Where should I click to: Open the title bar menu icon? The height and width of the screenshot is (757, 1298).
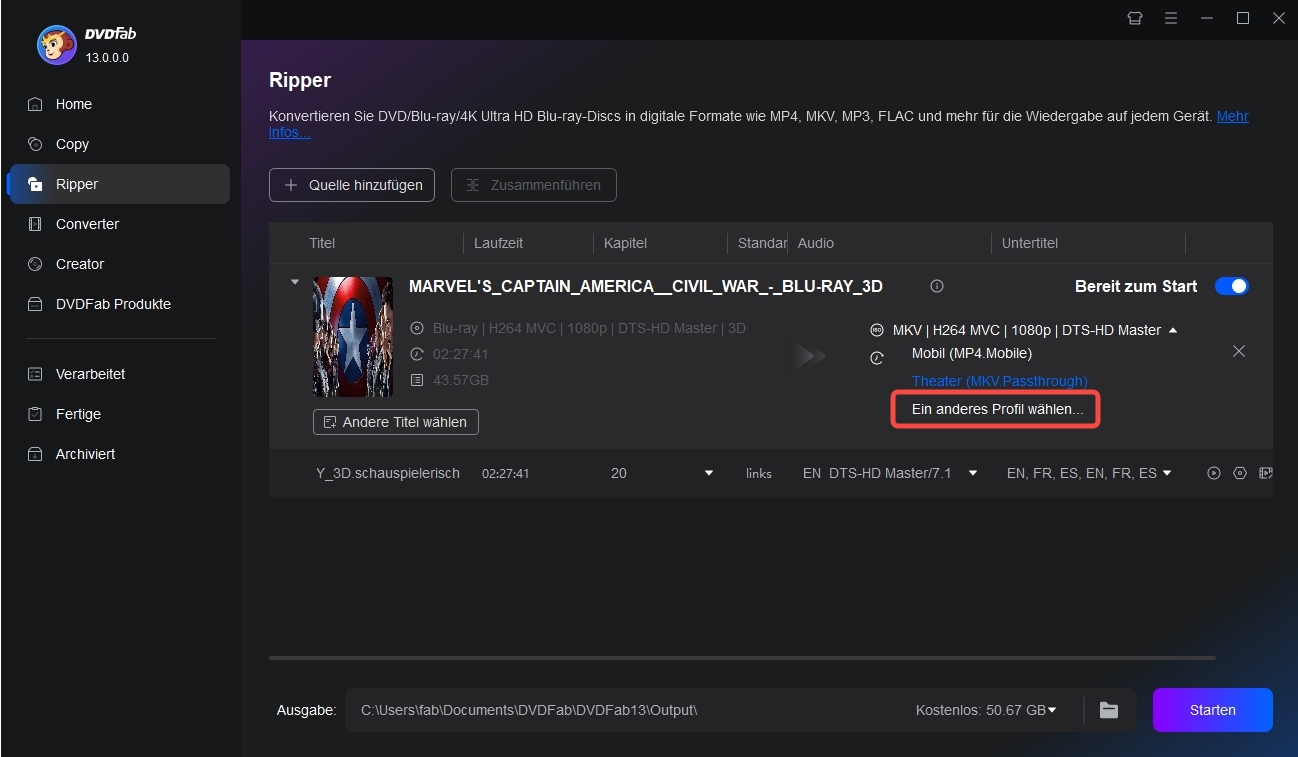click(1170, 18)
